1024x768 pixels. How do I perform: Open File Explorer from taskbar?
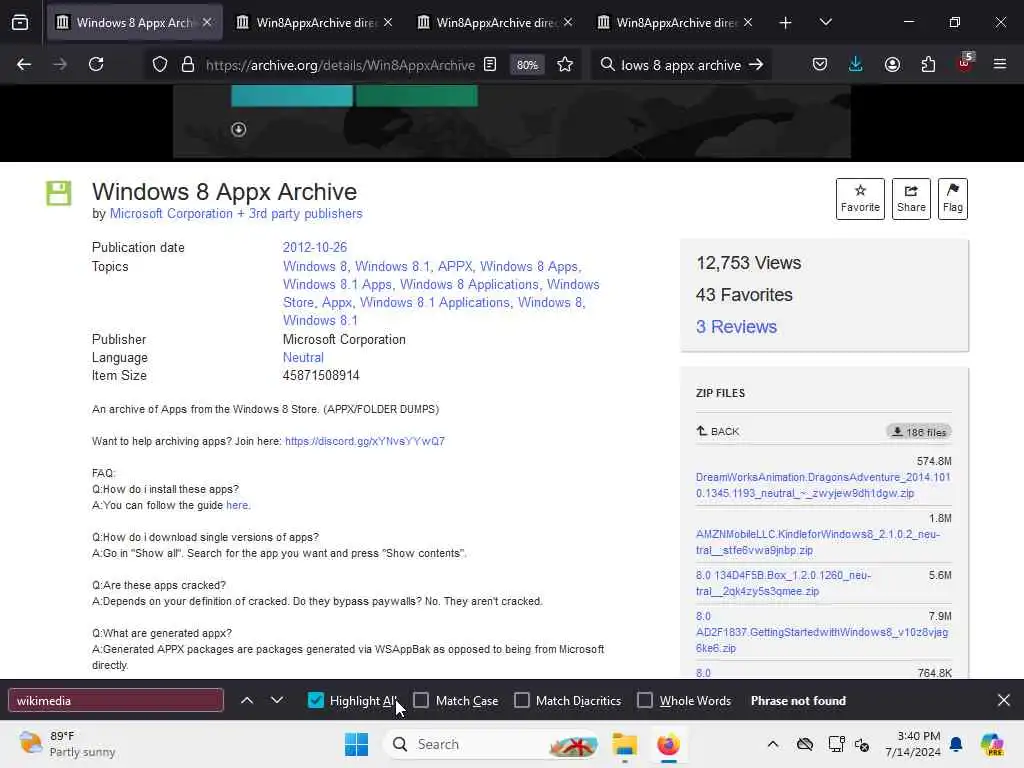pyautogui.click(x=624, y=744)
